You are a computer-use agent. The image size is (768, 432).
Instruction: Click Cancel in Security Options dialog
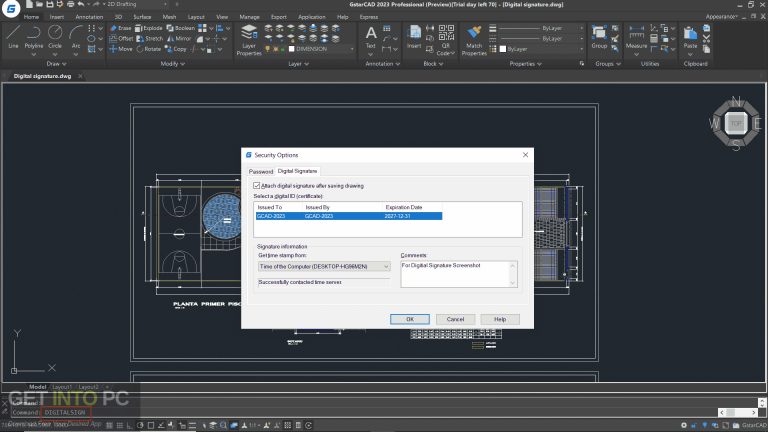click(455, 319)
